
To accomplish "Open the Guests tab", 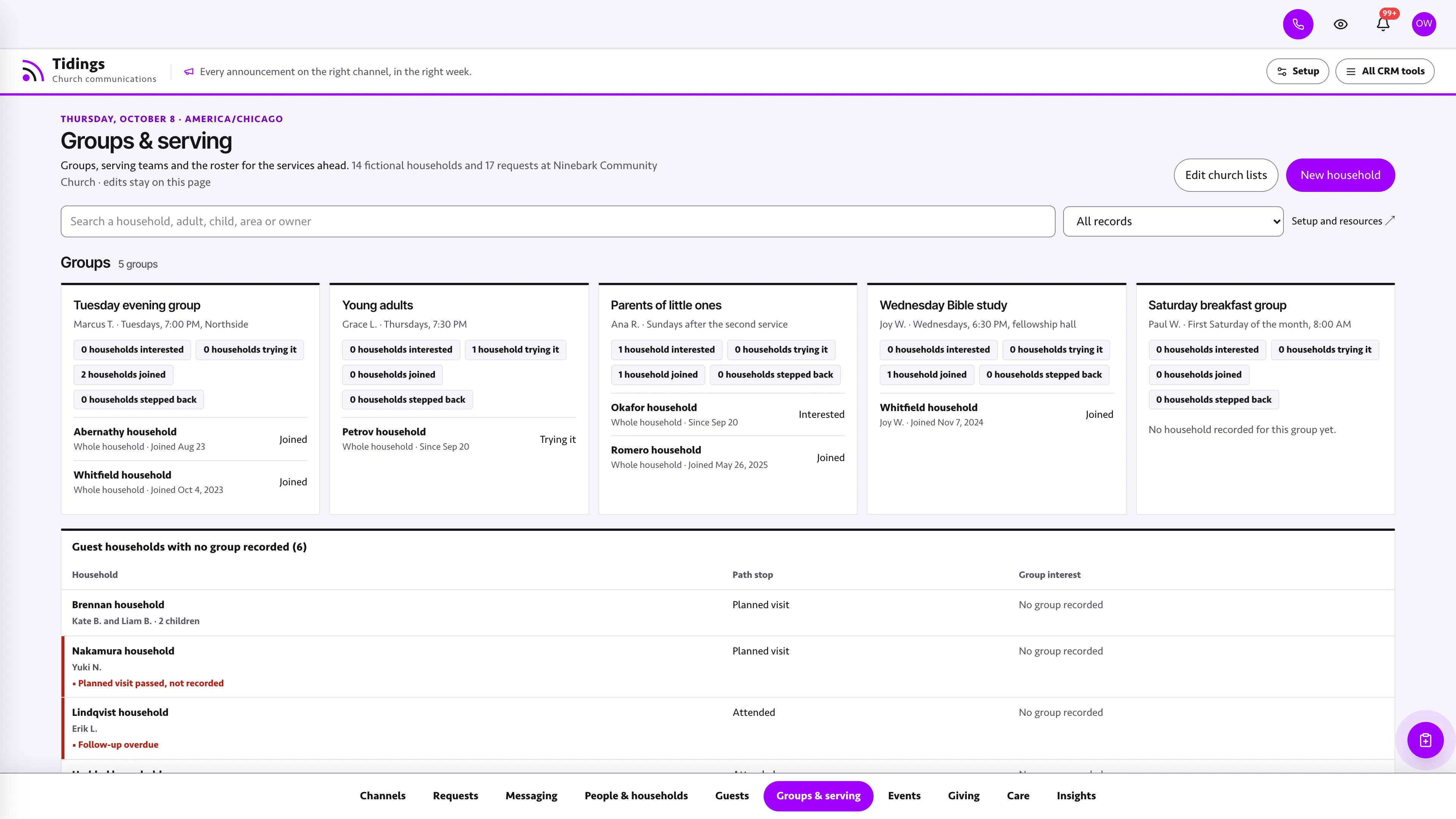I will coord(731,796).
